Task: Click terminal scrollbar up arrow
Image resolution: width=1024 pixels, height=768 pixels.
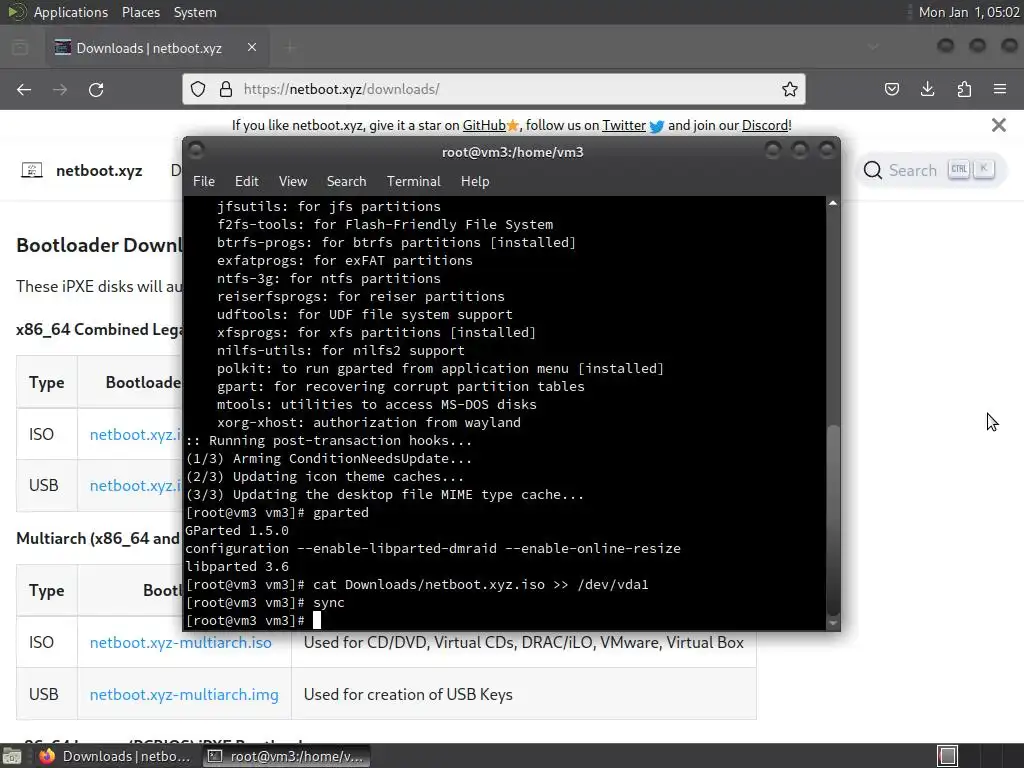Action: click(833, 203)
